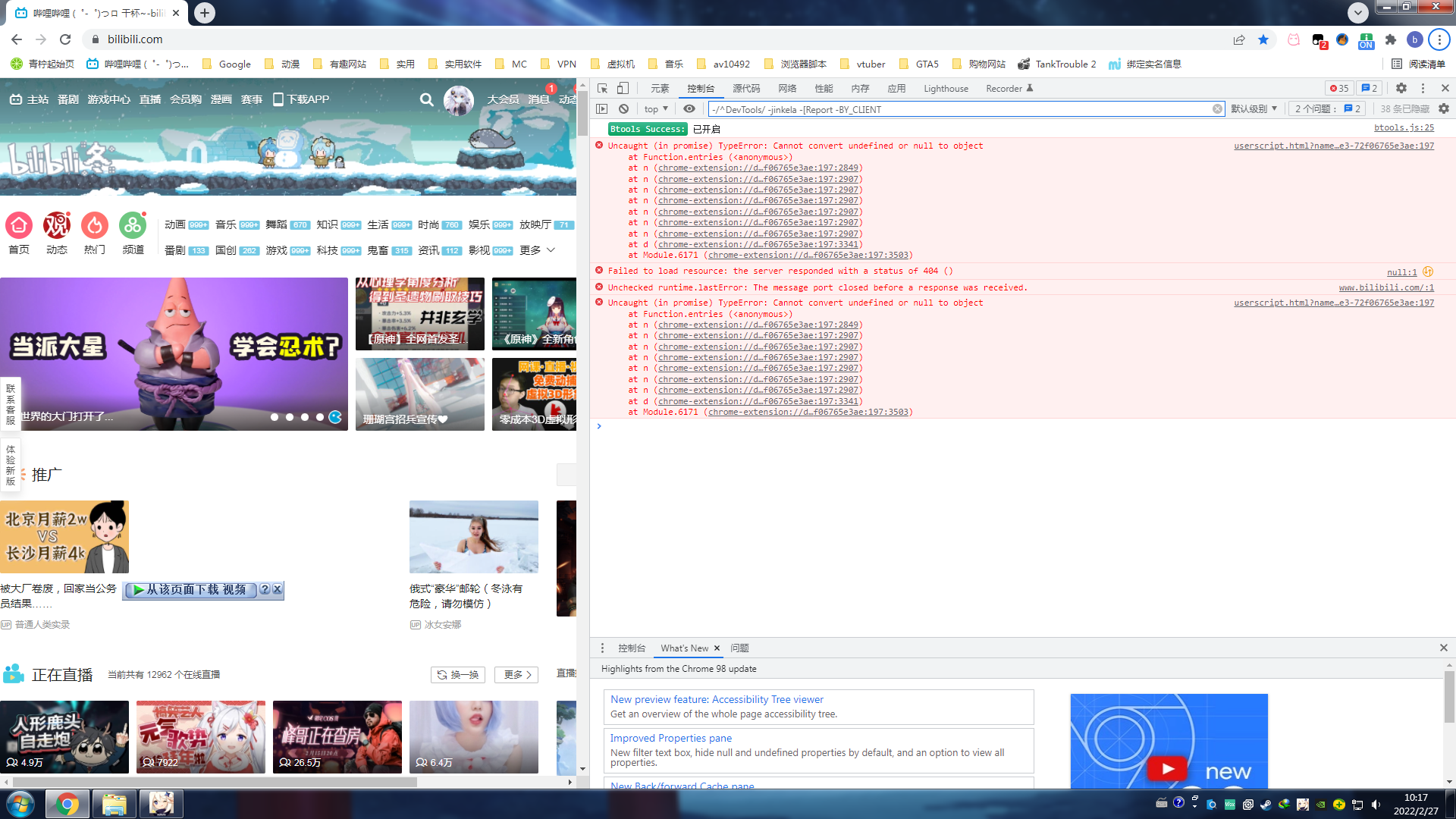The height and width of the screenshot is (819, 1456).
Task: Open the Recorder tab in DevTools
Action: (x=1009, y=88)
